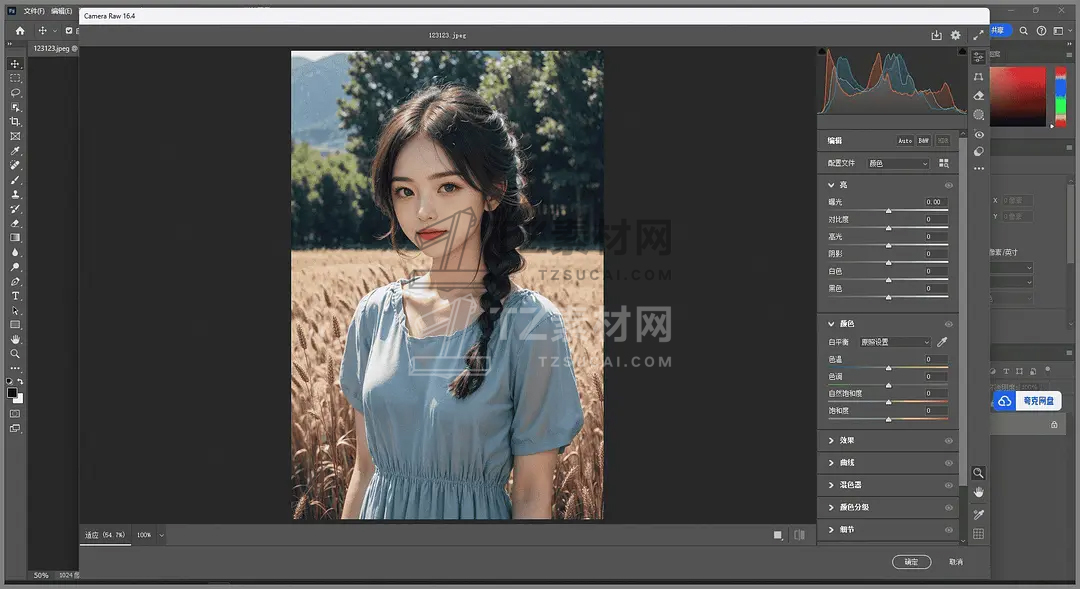Toggle visibility eye for 亮 section

click(x=948, y=185)
